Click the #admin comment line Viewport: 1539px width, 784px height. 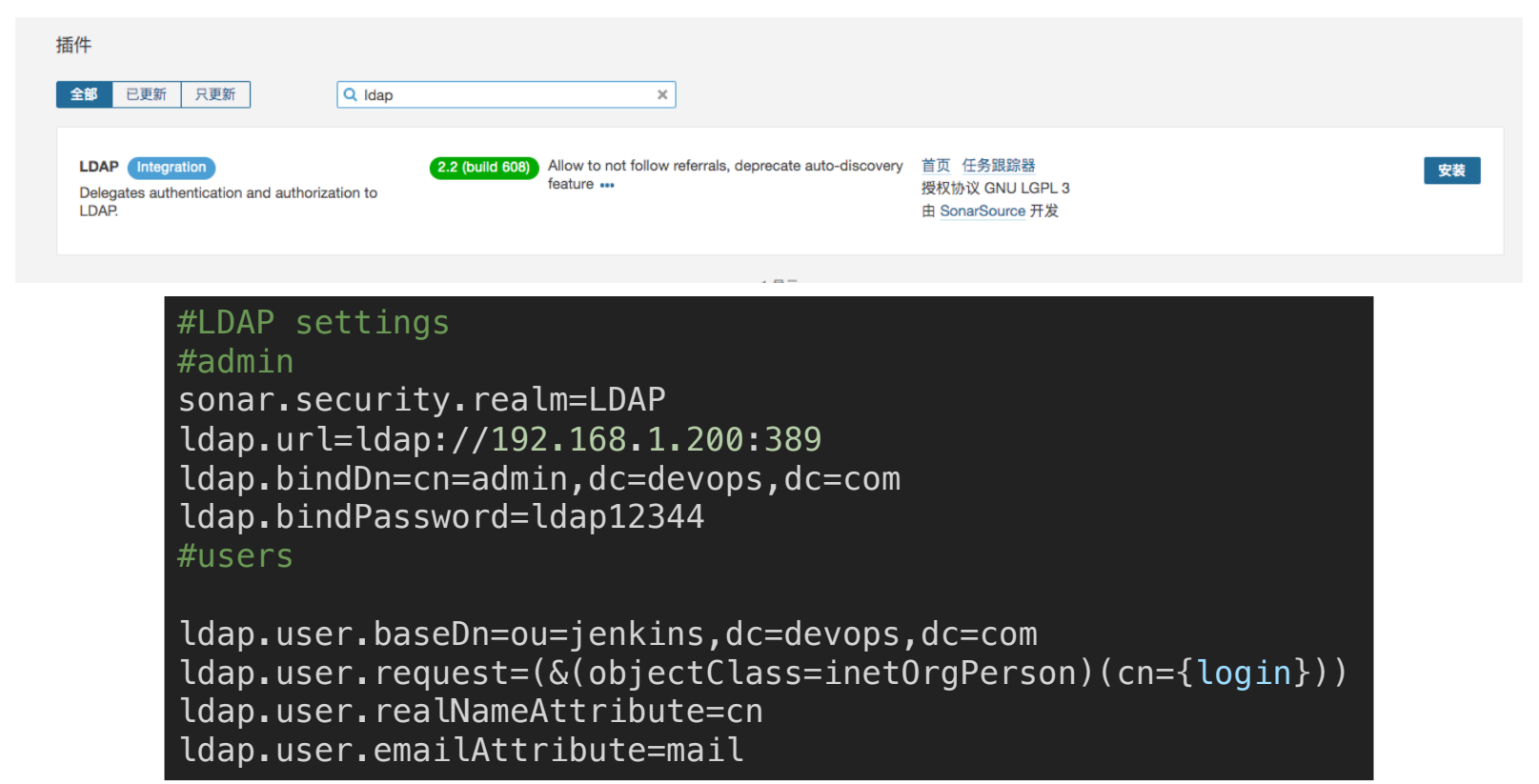[235, 362]
